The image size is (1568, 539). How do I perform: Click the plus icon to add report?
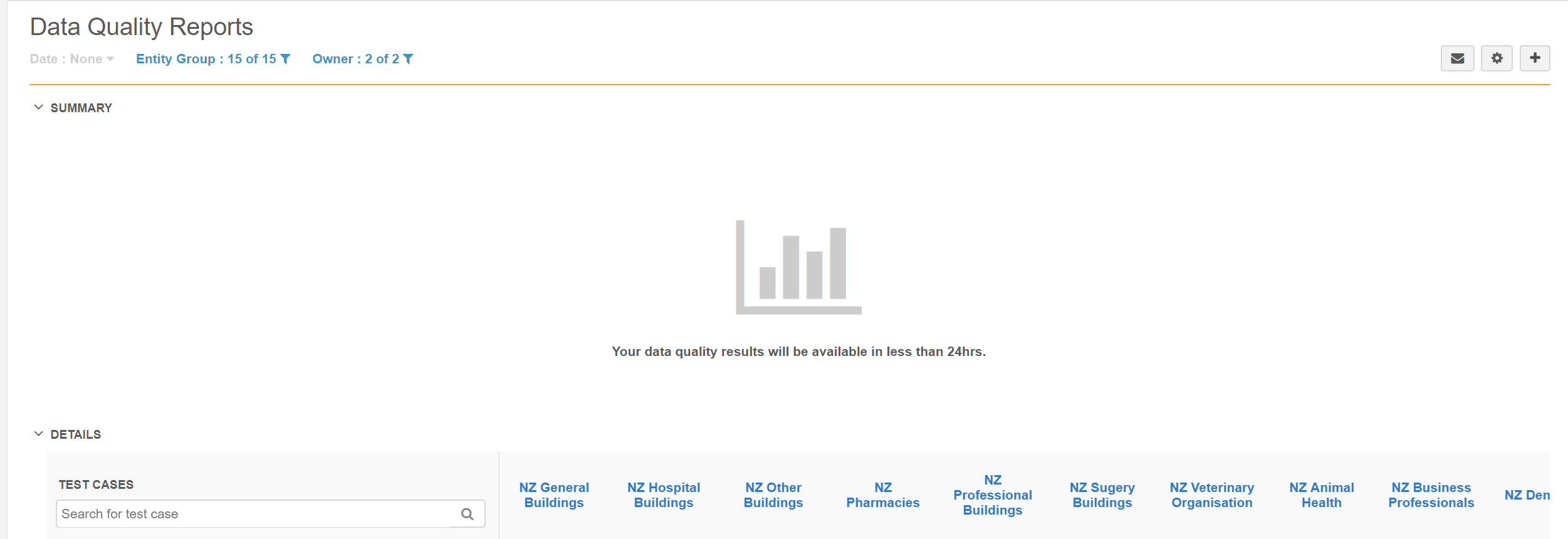1535,58
